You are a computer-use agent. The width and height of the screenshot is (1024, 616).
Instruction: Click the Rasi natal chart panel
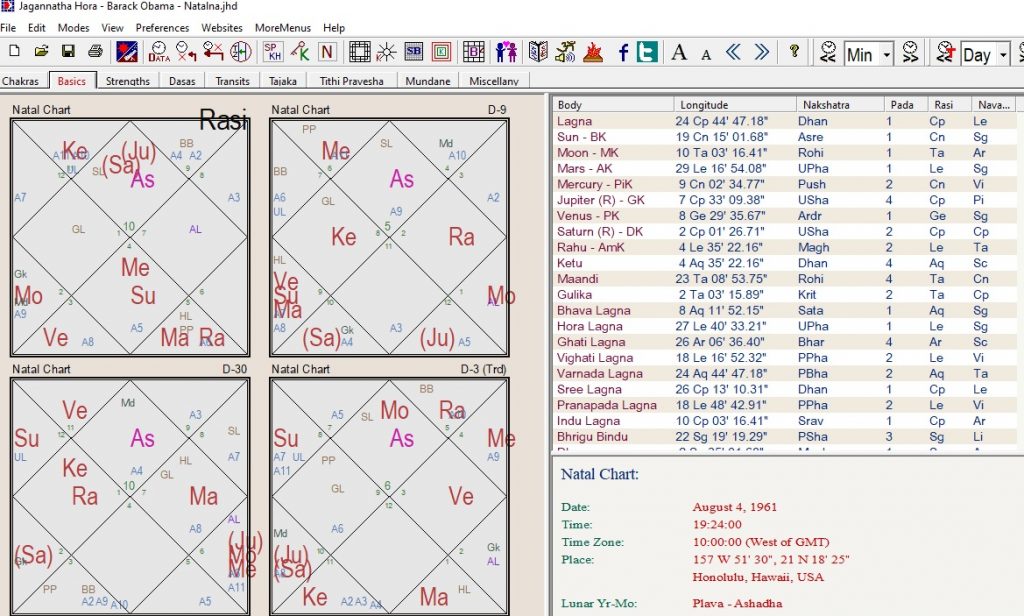(130, 237)
